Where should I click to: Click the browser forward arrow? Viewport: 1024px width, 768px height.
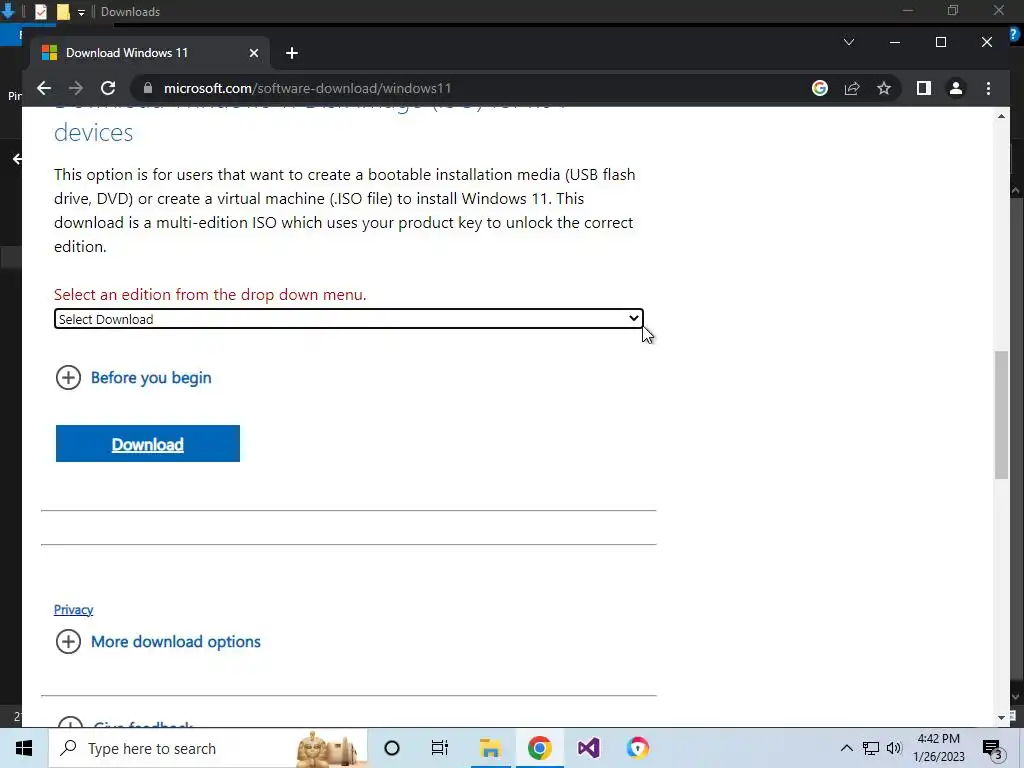coord(76,88)
